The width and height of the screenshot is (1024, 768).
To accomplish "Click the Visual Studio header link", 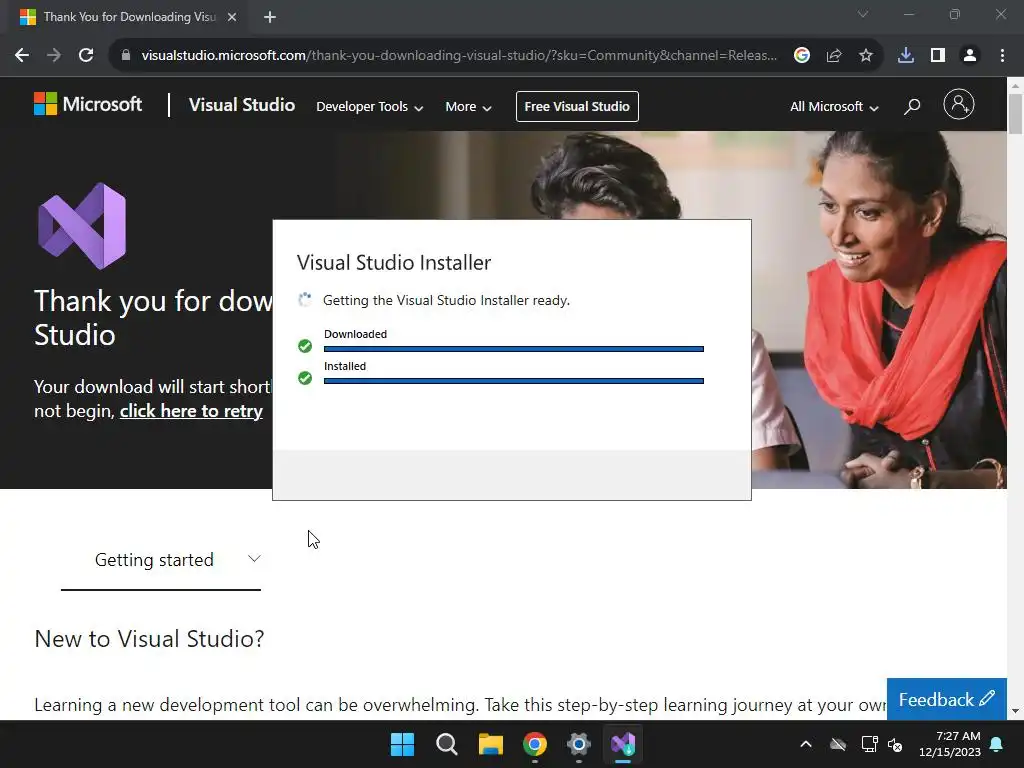I will (242, 104).
